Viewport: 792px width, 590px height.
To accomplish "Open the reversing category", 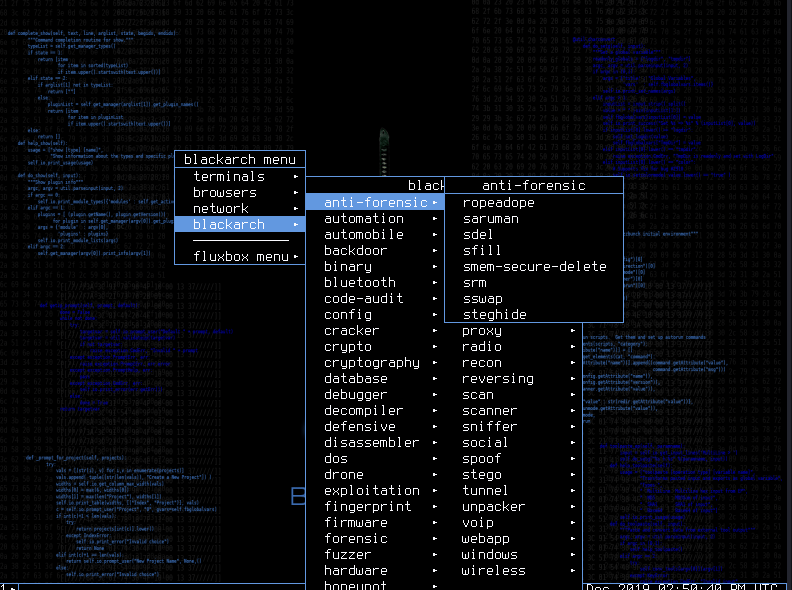I will 513,379.
